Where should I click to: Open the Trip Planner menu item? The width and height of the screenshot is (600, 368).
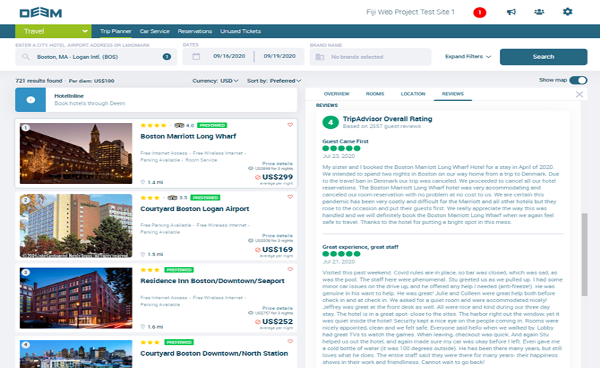click(116, 31)
